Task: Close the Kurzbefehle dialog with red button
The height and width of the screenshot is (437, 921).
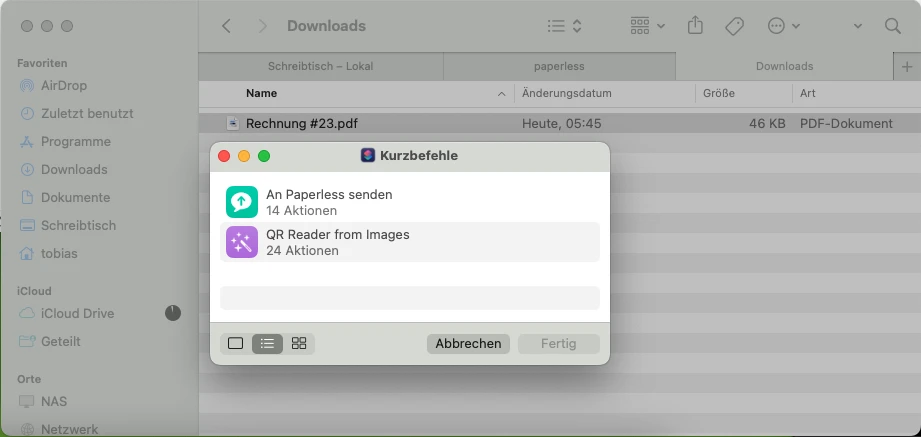Action: pos(224,156)
